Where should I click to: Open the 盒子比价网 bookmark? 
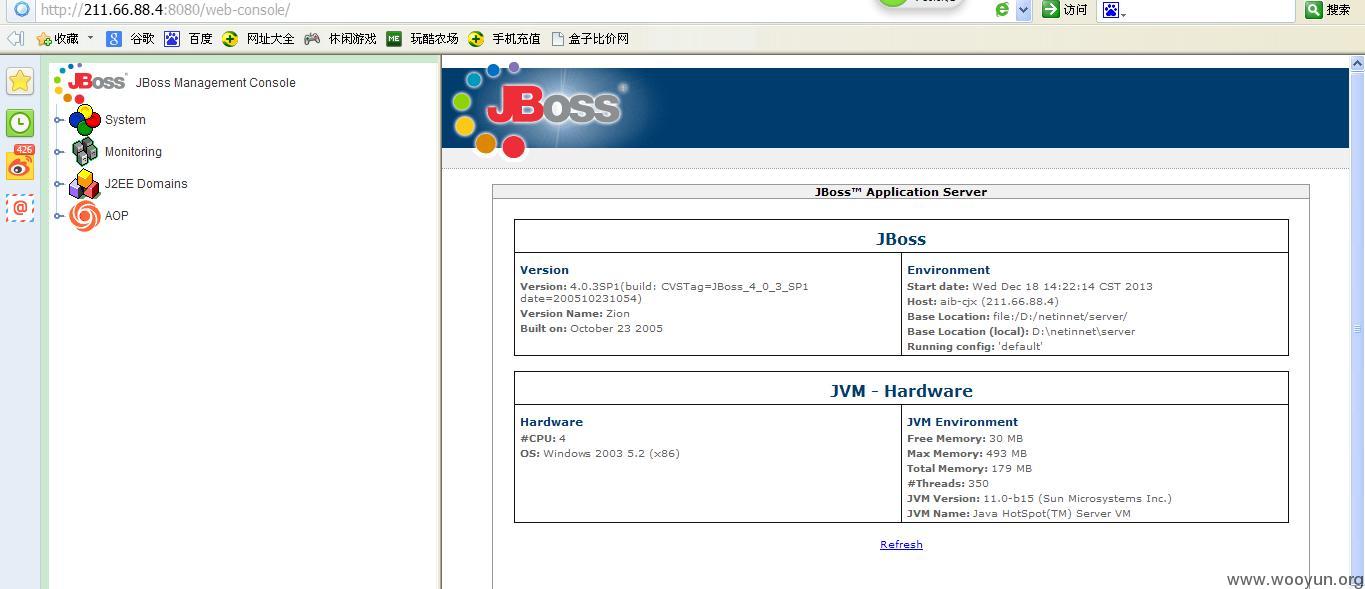(x=590, y=39)
